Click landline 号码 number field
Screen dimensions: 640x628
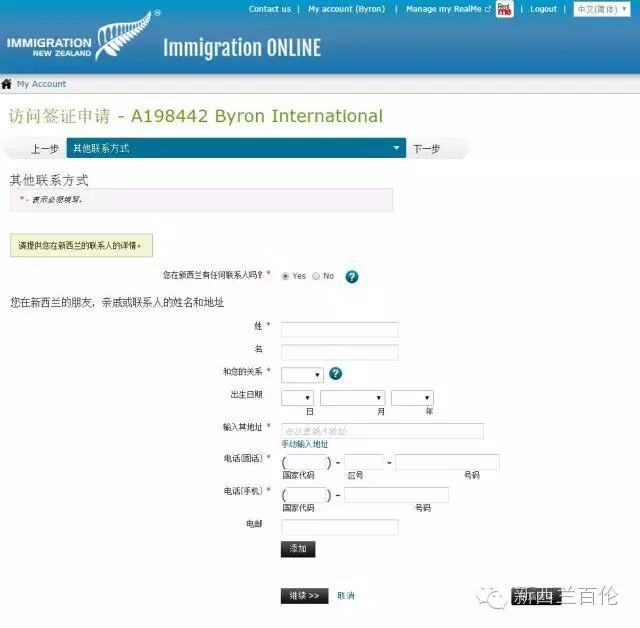point(447,462)
